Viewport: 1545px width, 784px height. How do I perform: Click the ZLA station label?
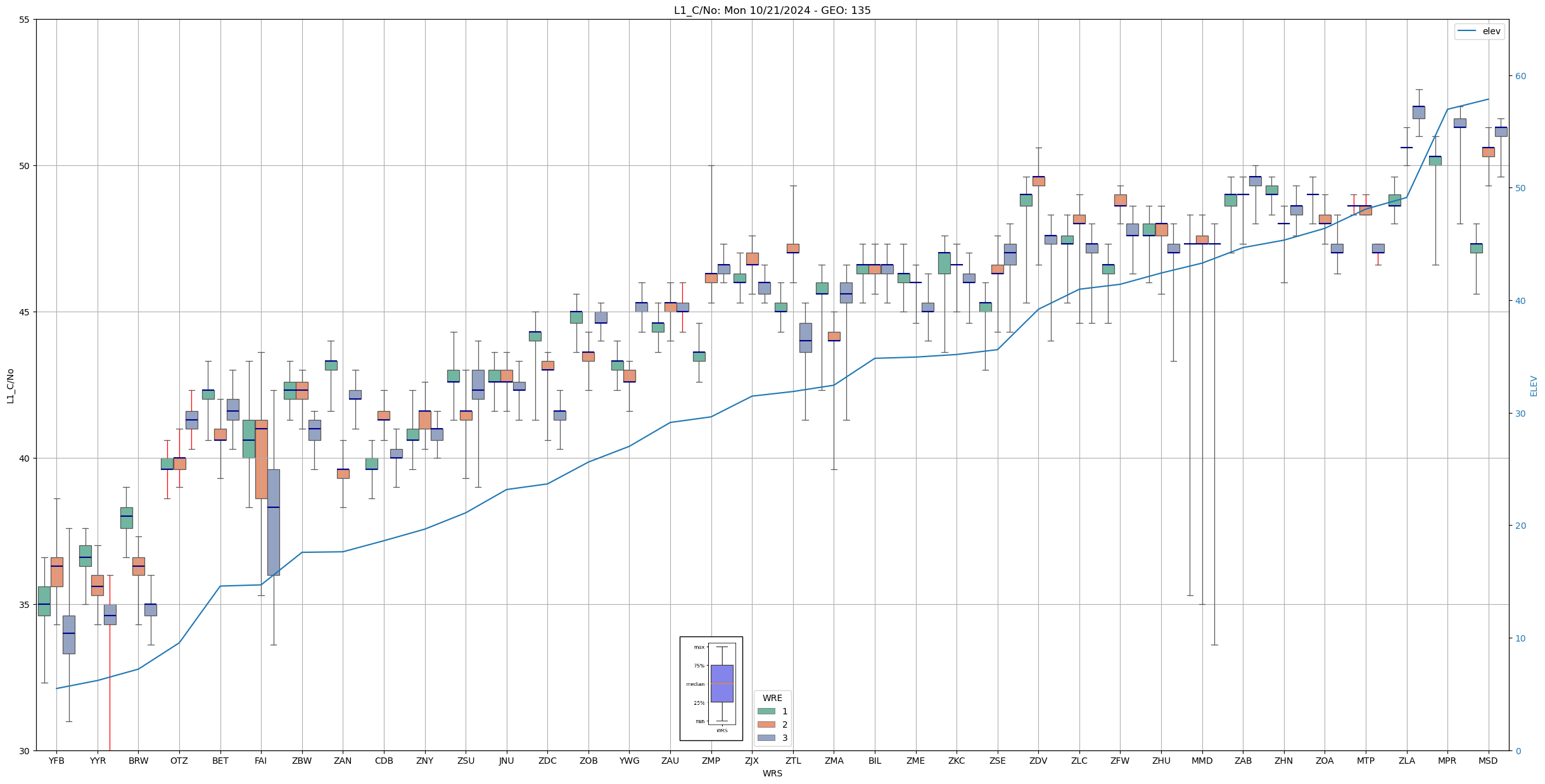pos(1407,761)
